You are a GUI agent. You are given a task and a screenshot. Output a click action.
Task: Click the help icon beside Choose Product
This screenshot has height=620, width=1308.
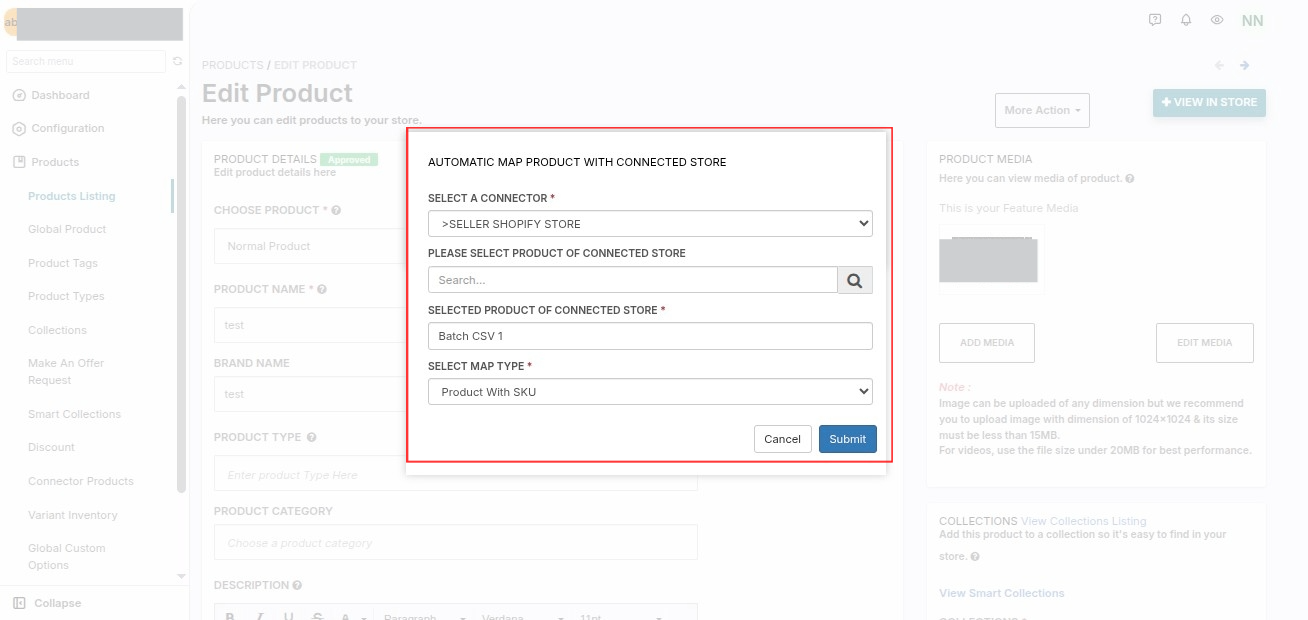(x=336, y=211)
